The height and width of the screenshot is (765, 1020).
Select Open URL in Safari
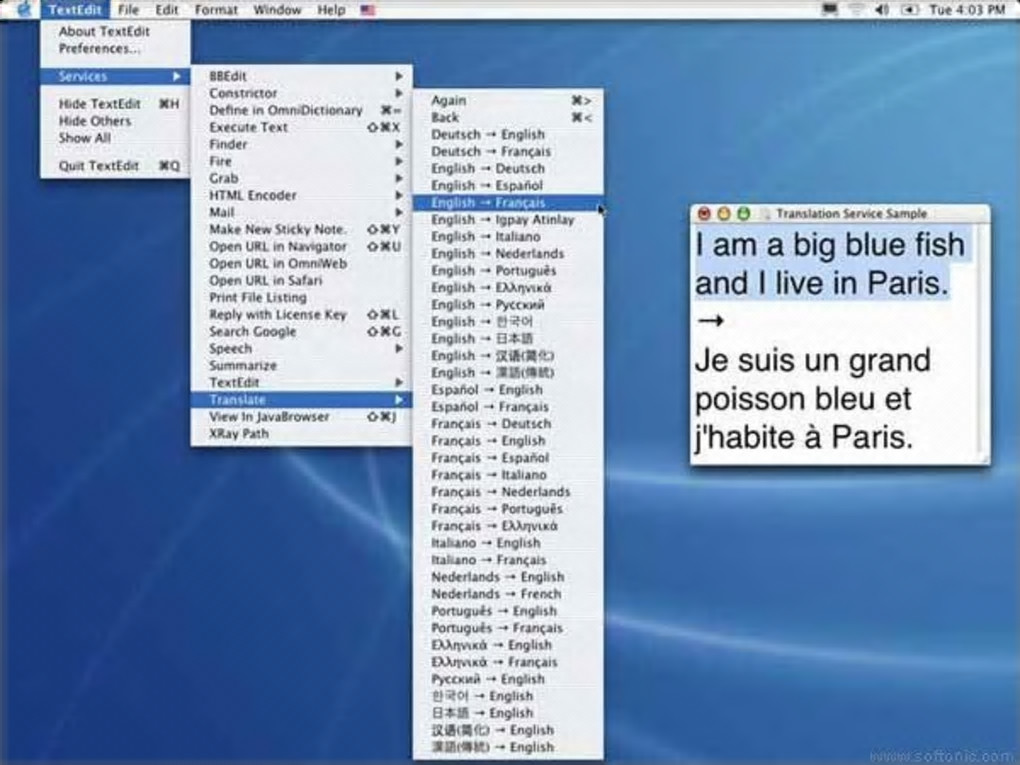click(301, 280)
